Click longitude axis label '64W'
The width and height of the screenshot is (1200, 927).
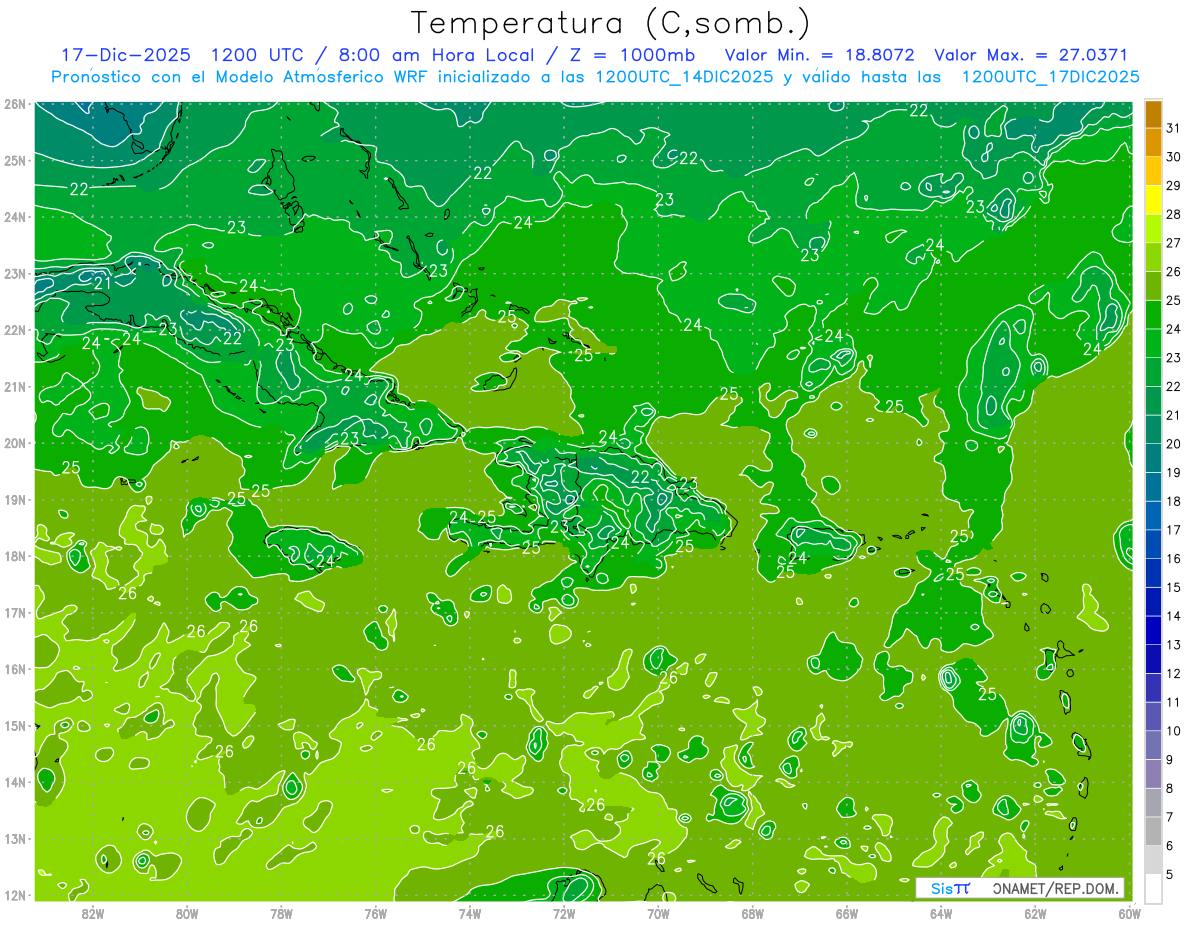pos(941,913)
